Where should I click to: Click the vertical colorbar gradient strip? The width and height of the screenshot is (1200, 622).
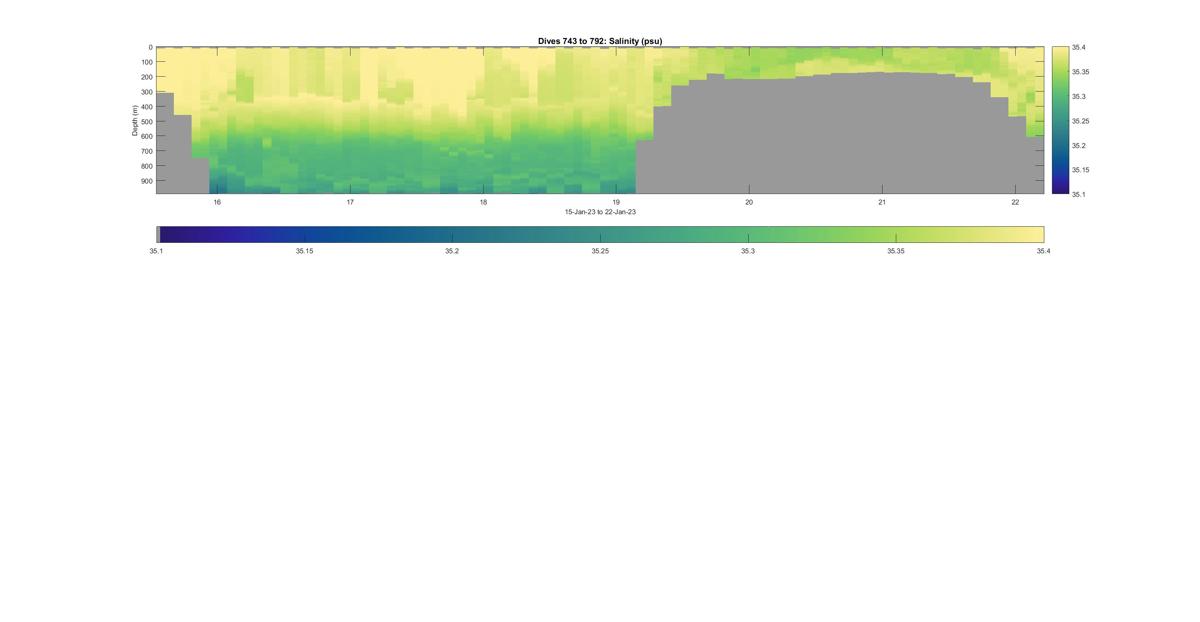(x=1059, y=120)
